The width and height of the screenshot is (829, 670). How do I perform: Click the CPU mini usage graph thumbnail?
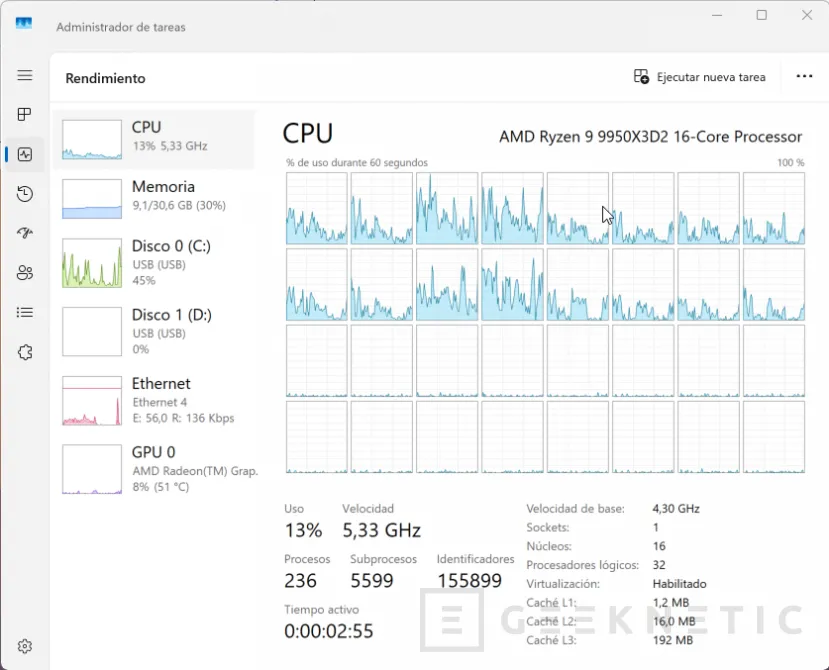pos(92,140)
